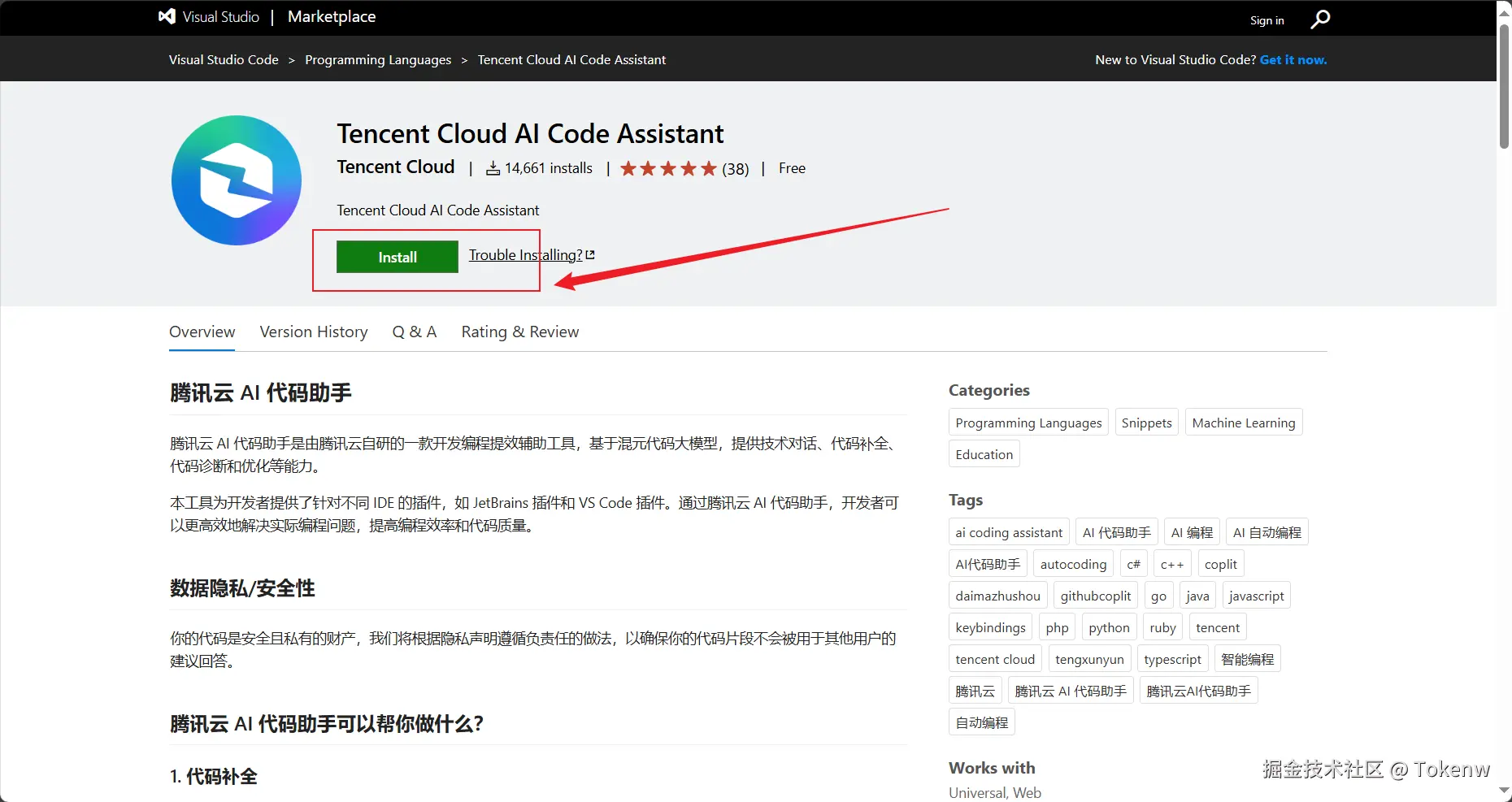Open the Marketplace home link
1512x802 pixels.
(332, 16)
